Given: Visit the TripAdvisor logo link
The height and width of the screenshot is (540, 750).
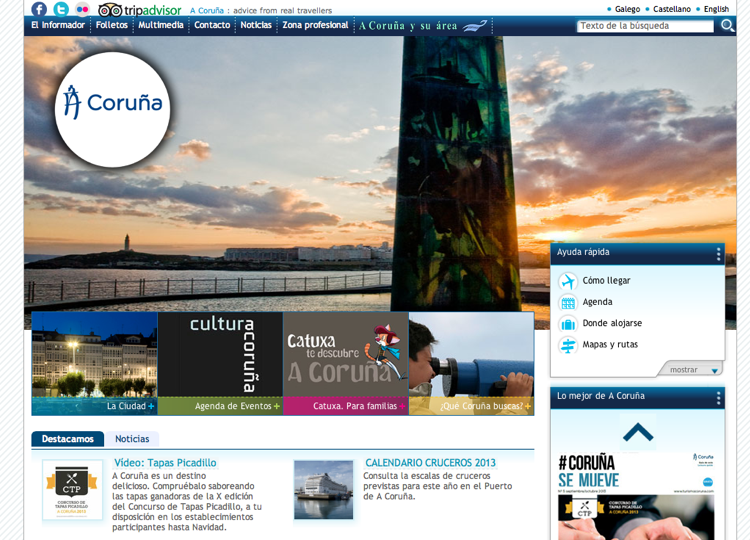Looking at the screenshot, I should coord(140,10).
